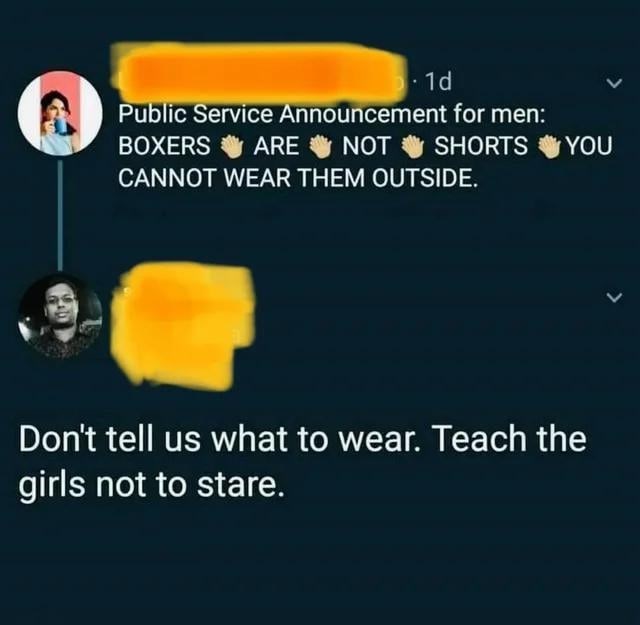Click the word YOU ending the second line
The height and width of the screenshot is (625, 640).
pyautogui.click(x=590, y=146)
